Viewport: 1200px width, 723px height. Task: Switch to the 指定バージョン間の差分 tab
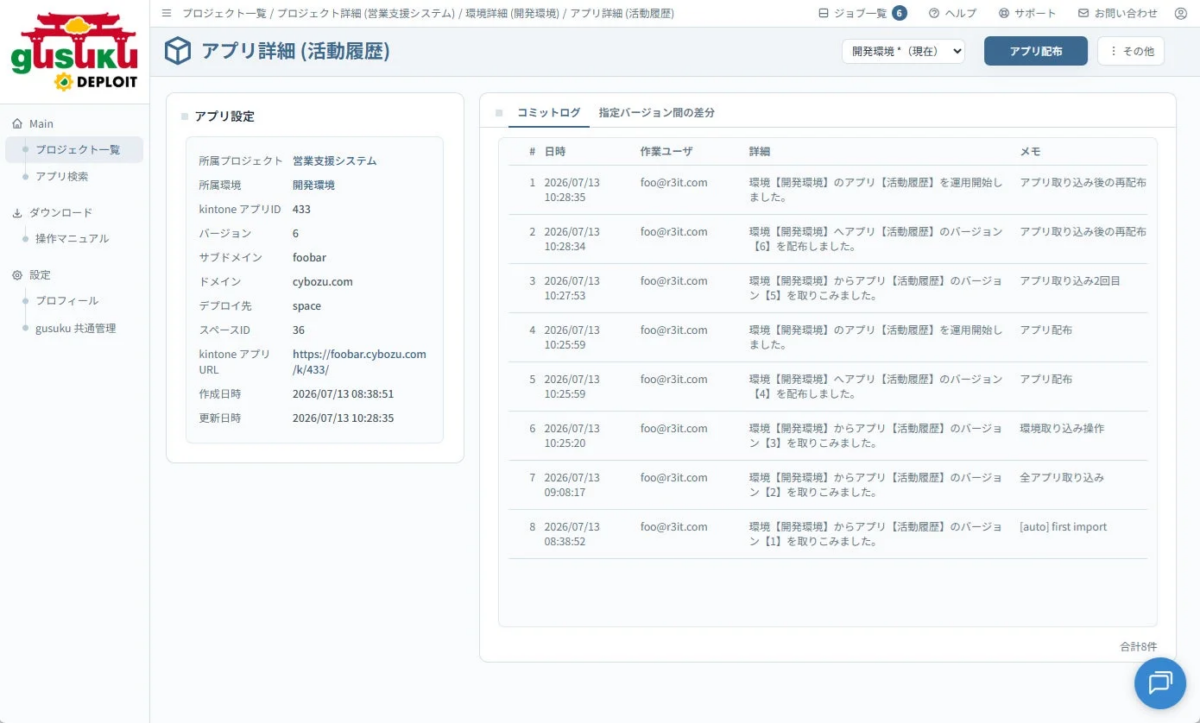[x=656, y=113]
